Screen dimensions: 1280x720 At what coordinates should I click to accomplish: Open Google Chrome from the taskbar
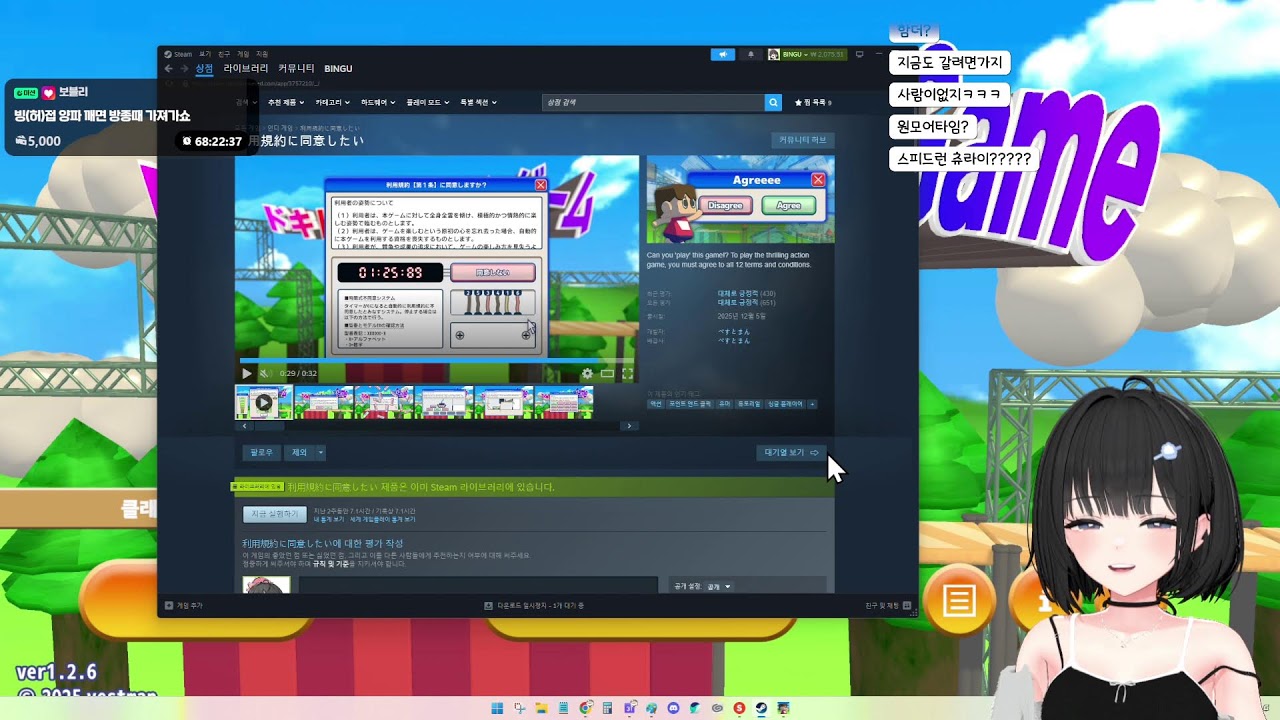coord(586,708)
